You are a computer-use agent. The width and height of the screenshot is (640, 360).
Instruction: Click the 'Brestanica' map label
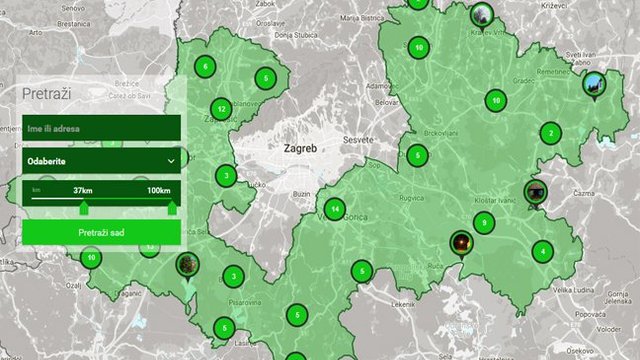tap(74, 24)
